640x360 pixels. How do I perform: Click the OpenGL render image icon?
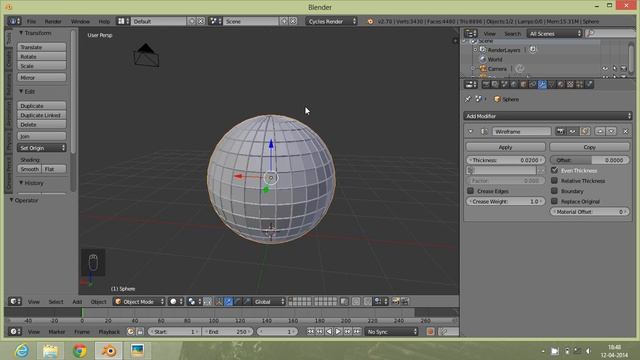[x=395, y=301]
